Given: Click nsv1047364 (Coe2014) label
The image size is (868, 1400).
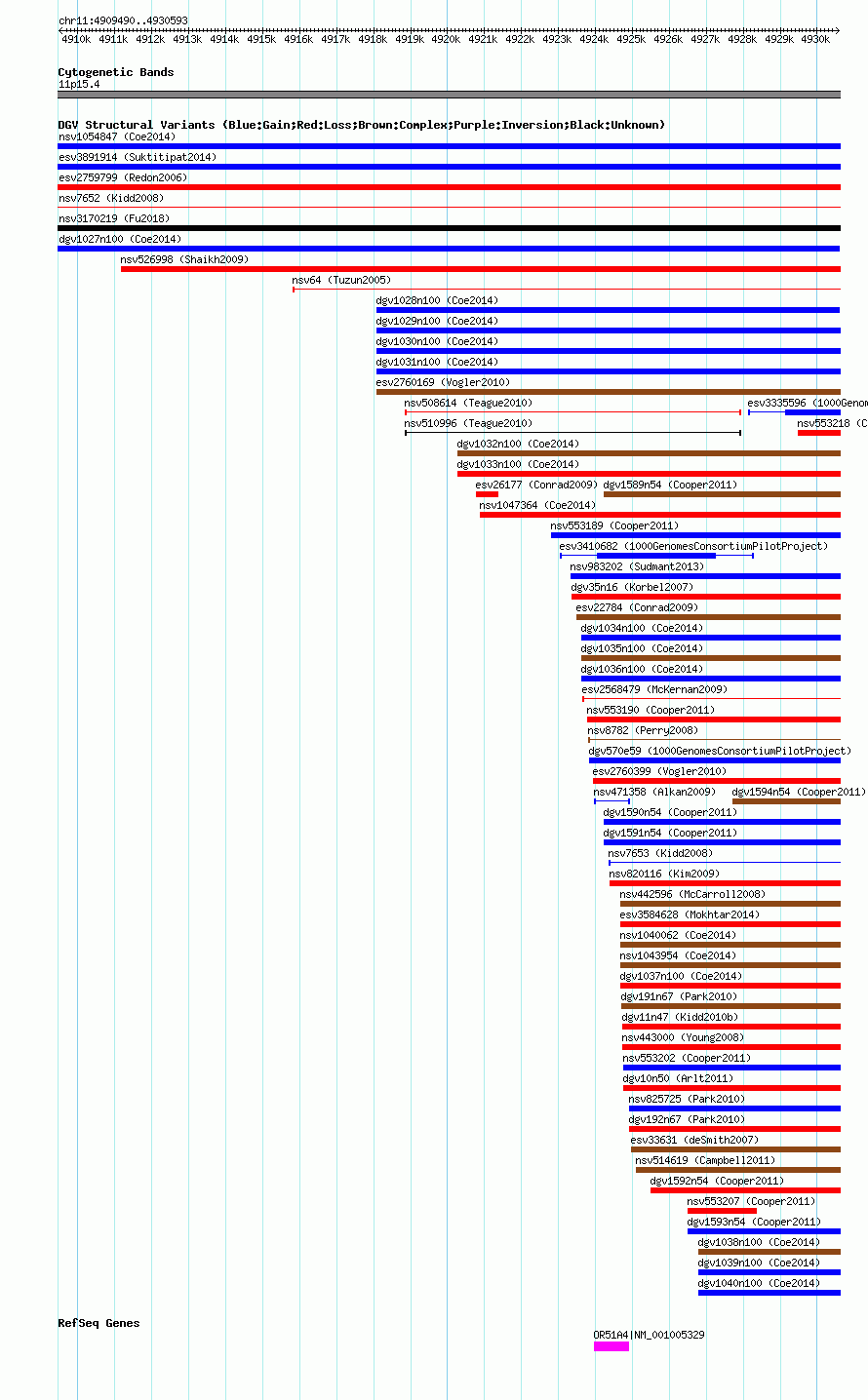Looking at the screenshot, I should tap(537, 505).
